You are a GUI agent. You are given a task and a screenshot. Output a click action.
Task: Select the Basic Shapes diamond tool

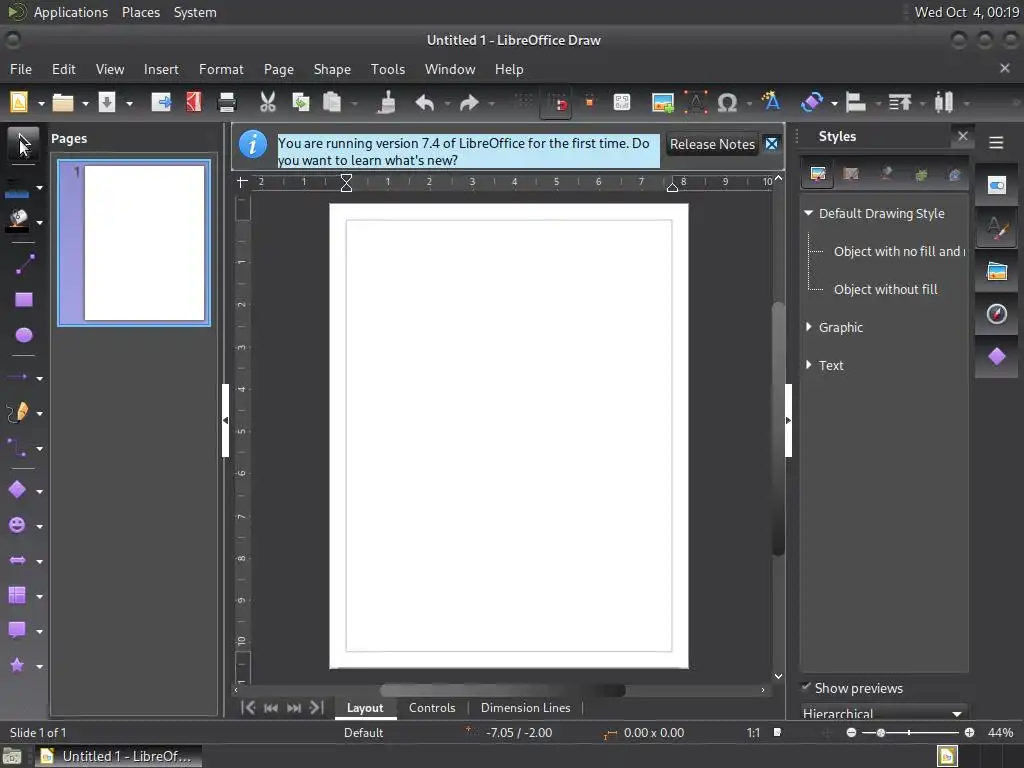tap(18, 490)
